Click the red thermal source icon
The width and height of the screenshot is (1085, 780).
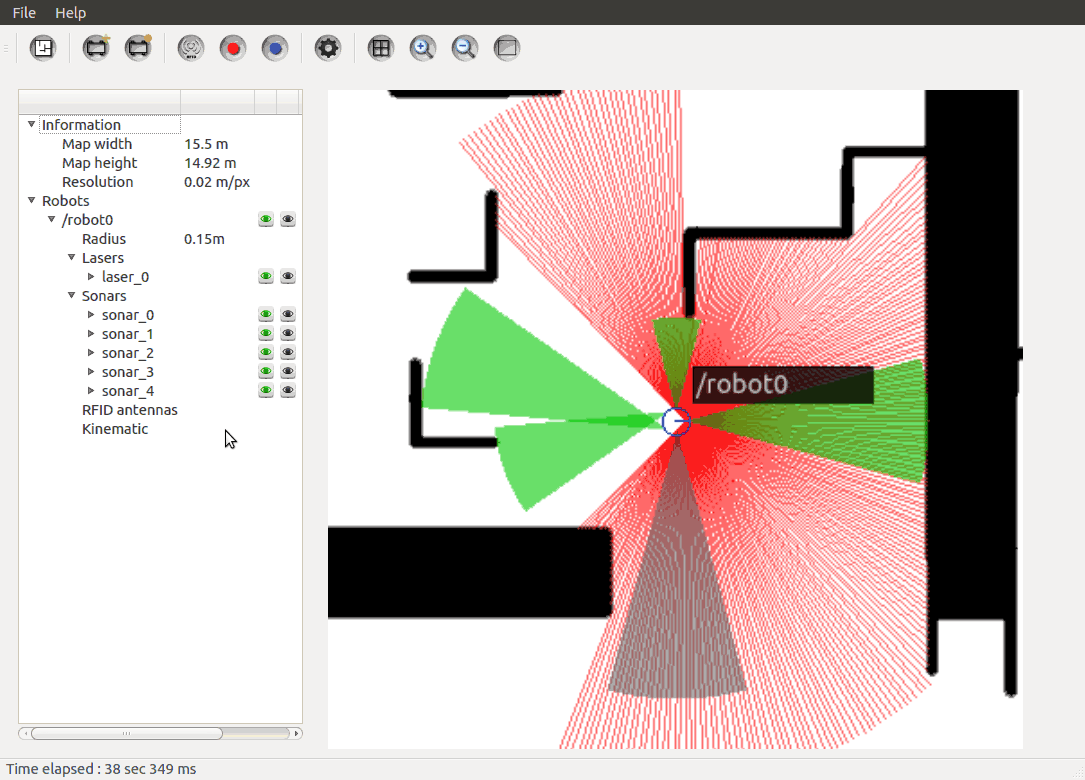(x=233, y=48)
